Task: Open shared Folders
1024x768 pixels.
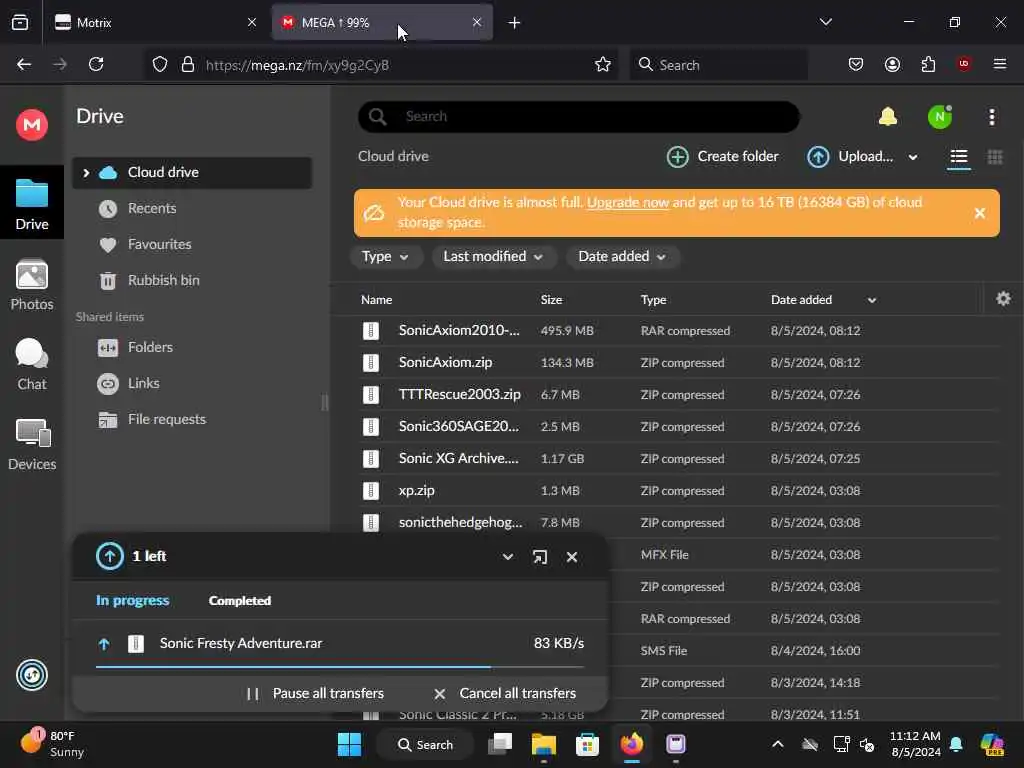Action: click(150, 347)
